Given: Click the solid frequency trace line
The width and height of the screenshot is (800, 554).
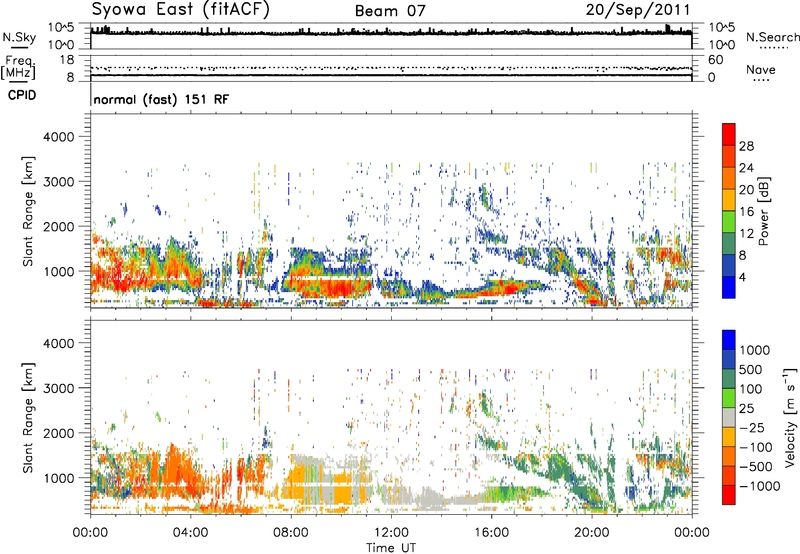Looking at the screenshot, I should tap(391, 75).
